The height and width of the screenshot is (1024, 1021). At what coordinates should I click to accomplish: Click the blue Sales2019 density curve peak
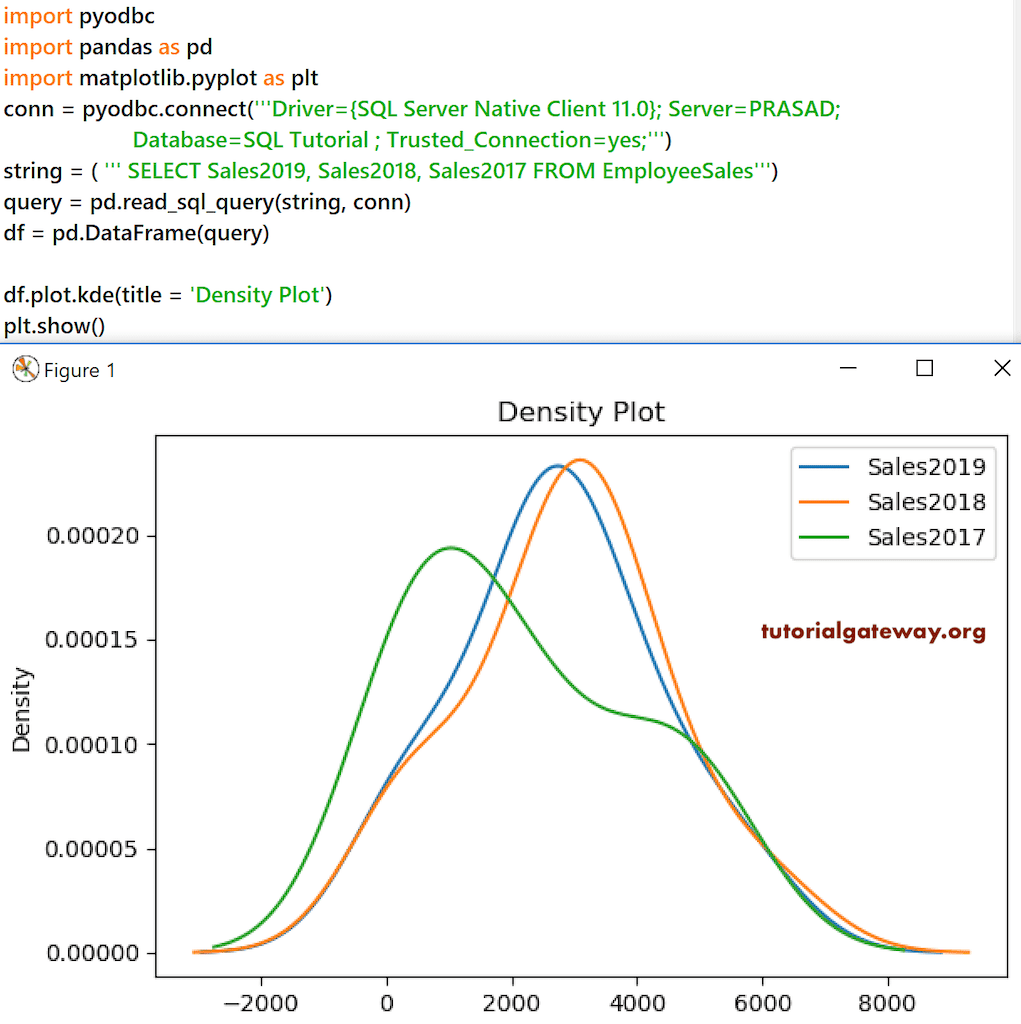(557, 465)
